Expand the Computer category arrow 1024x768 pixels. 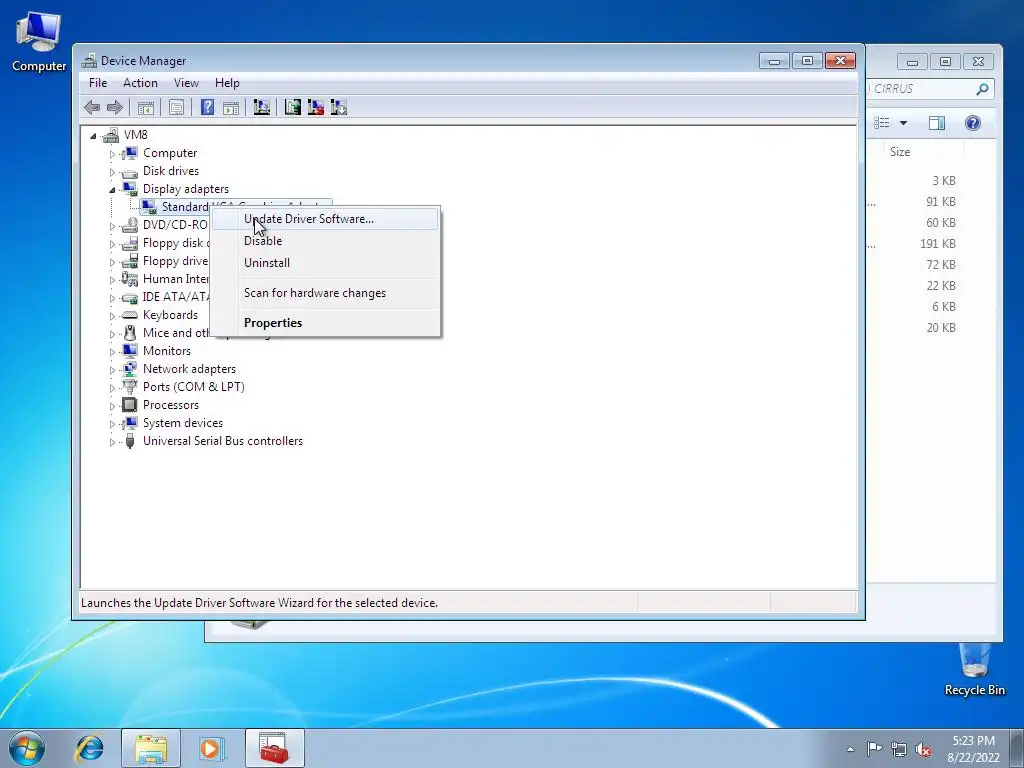coord(112,154)
